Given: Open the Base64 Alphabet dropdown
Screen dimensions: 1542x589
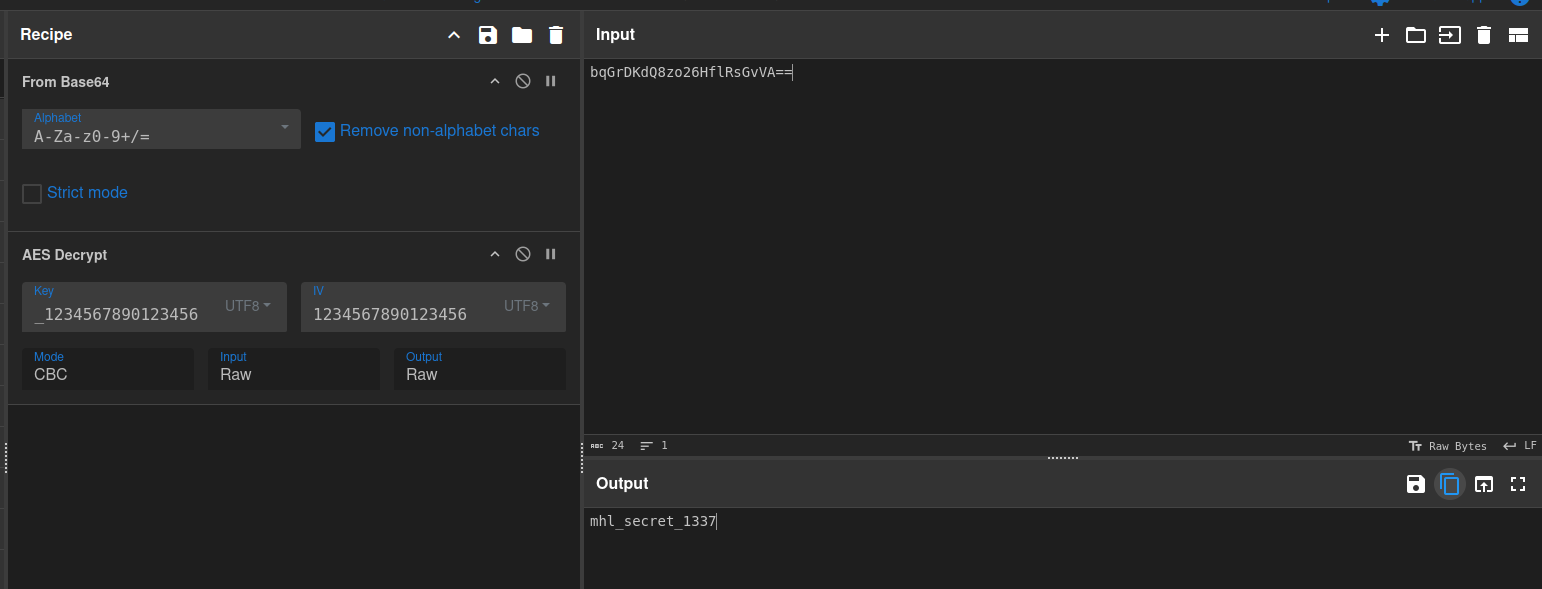Looking at the screenshot, I should coord(161,128).
